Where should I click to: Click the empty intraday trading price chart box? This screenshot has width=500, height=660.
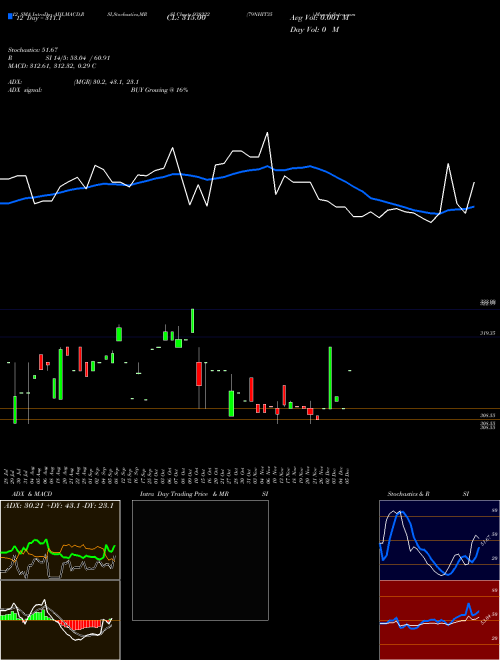[200, 560]
